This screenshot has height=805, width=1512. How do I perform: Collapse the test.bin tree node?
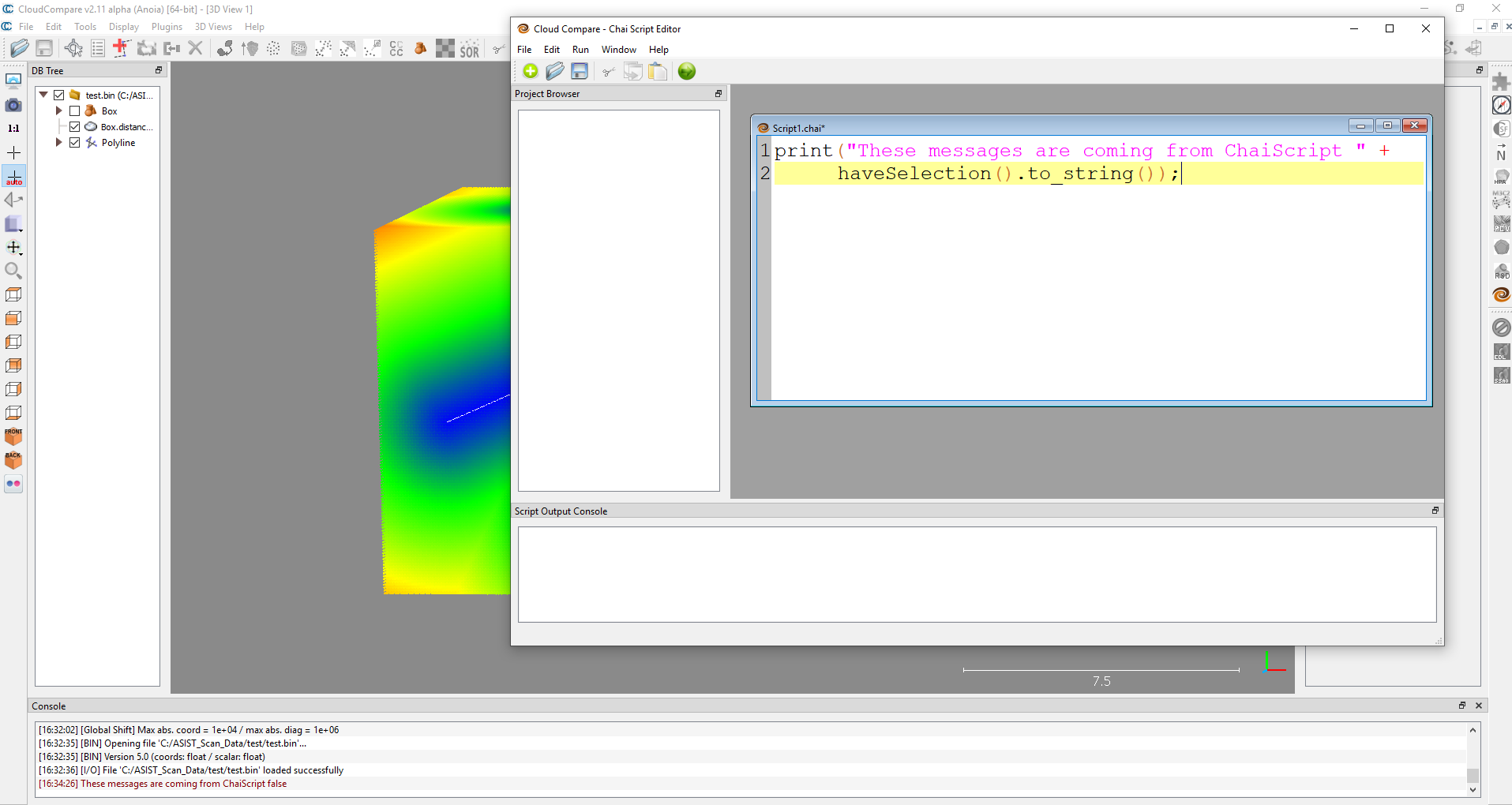[x=43, y=95]
